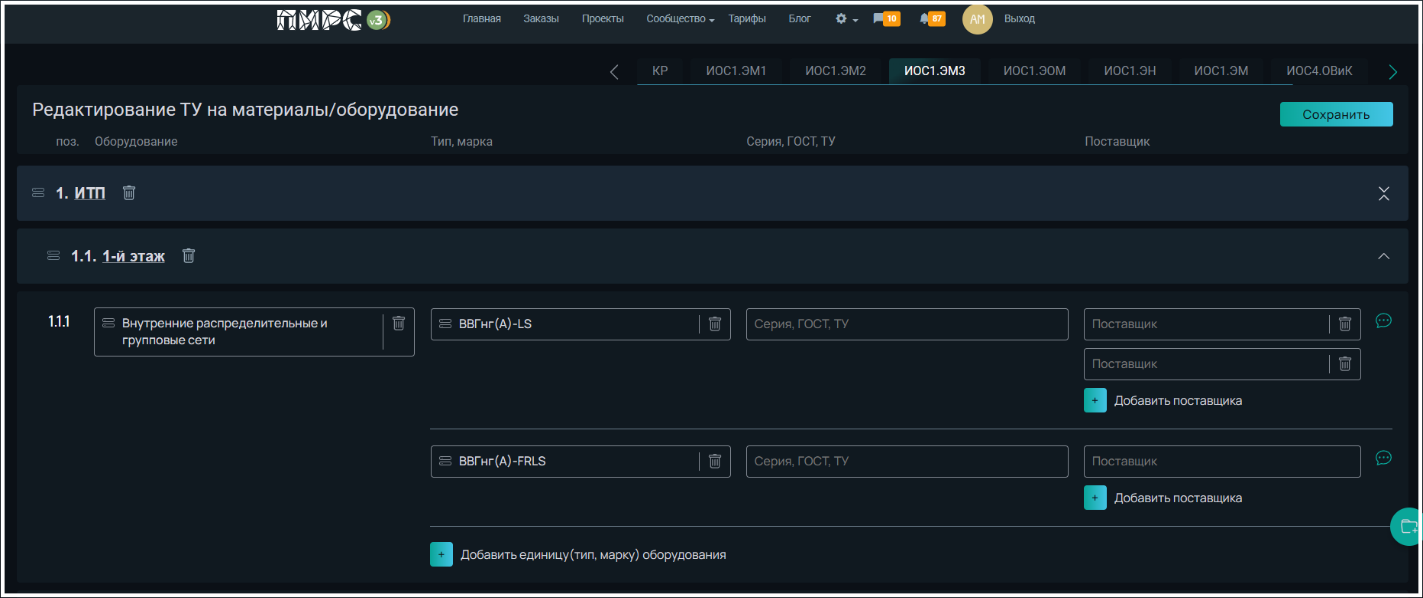The width and height of the screenshot is (1423, 598).
Task: Delete the ВВГнг(А)-FRLS type entry
Action: [715, 461]
